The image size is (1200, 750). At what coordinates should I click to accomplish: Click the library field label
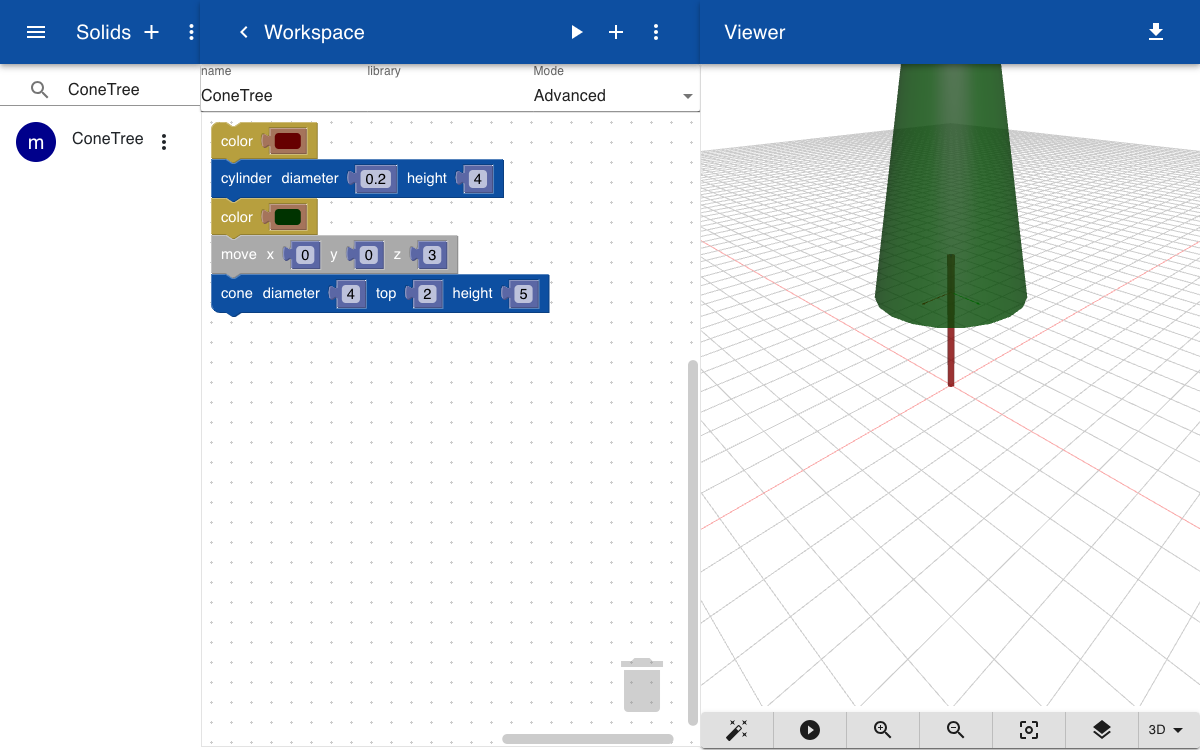[x=384, y=71]
